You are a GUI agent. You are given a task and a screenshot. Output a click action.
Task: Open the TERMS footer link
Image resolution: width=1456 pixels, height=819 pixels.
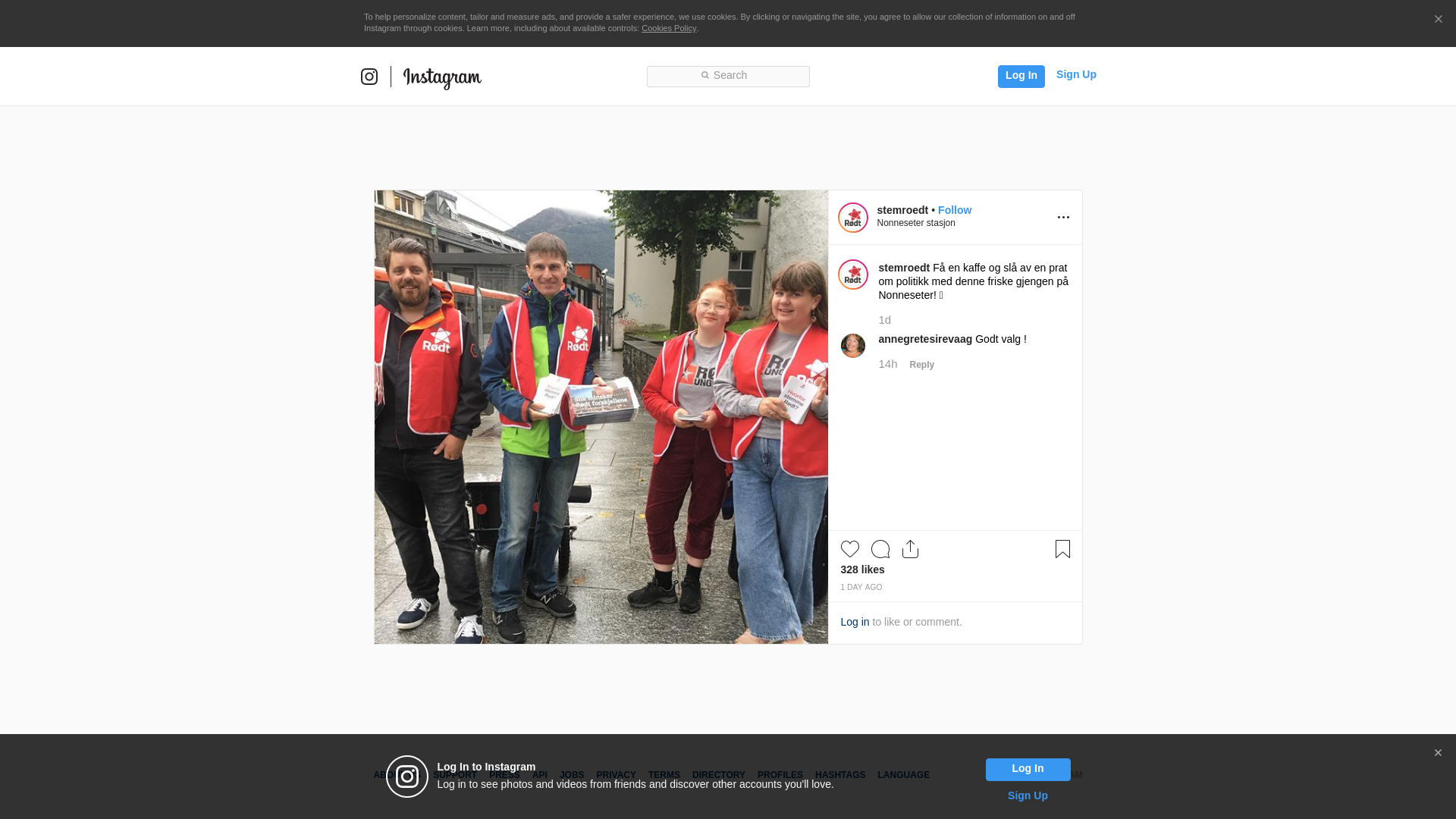point(664,776)
